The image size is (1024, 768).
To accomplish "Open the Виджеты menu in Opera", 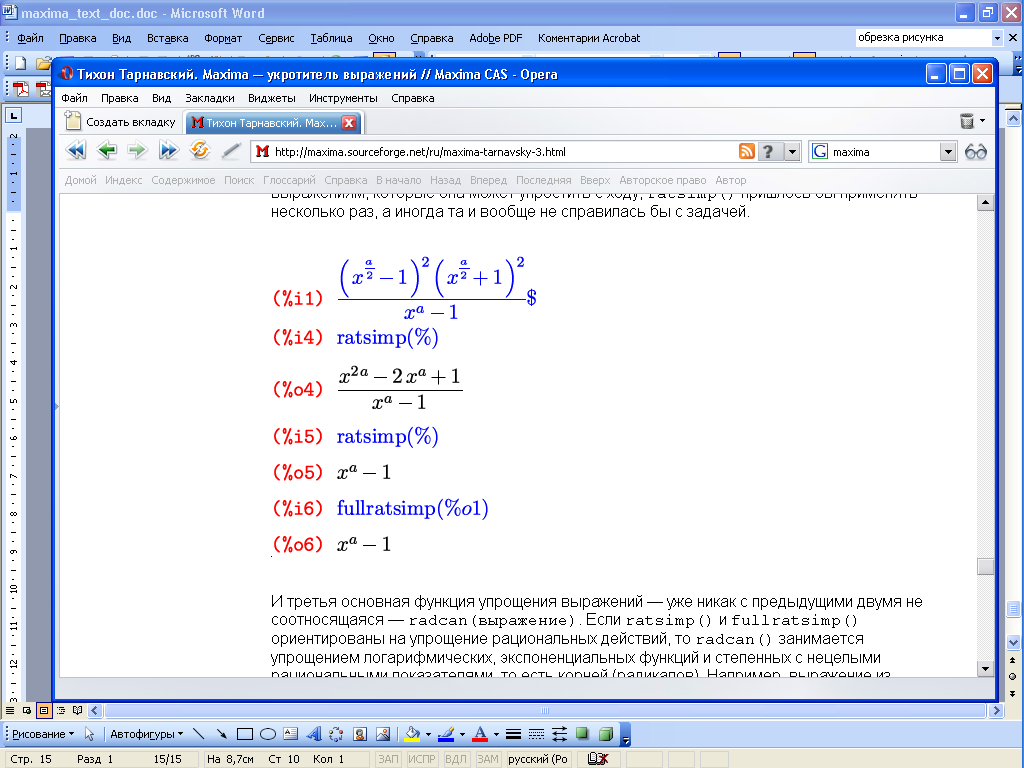I will point(272,98).
